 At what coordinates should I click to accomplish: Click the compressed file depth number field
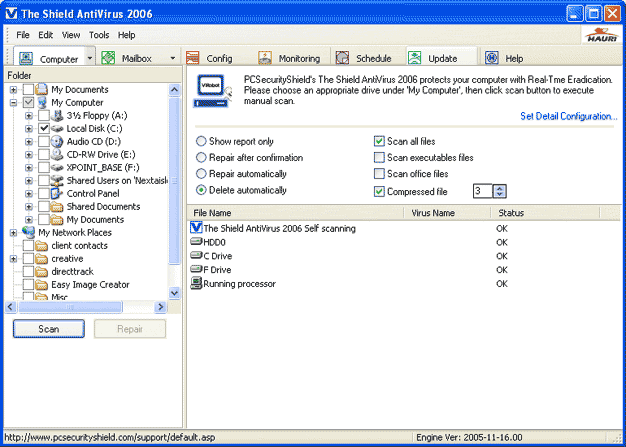(483, 191)
